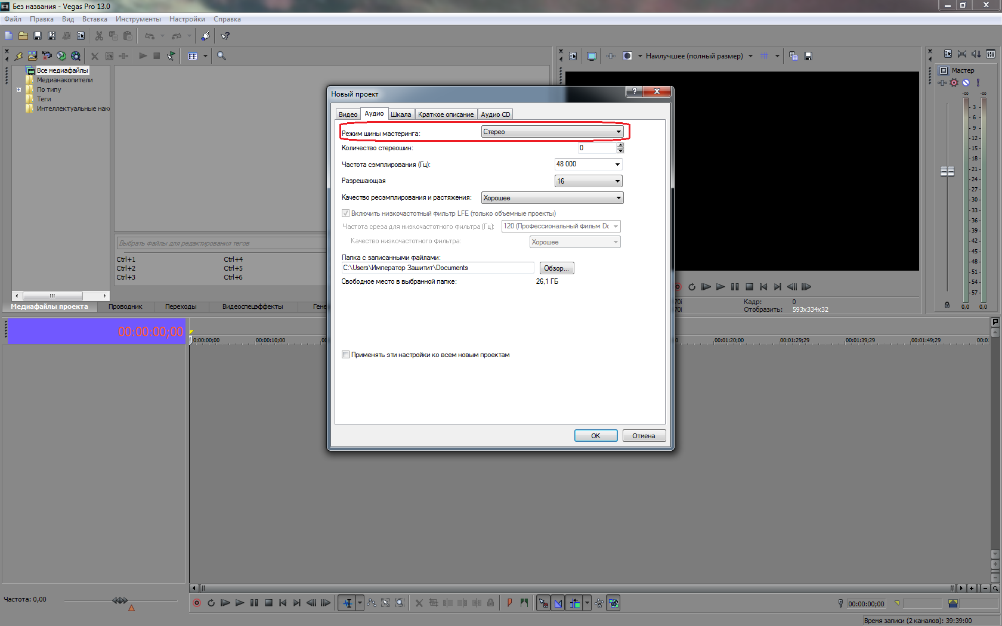Toggle Automatic crossfades icon in timeline toolbar
The height and width of the screenshot is (626, 1002).
coord(557,603)
